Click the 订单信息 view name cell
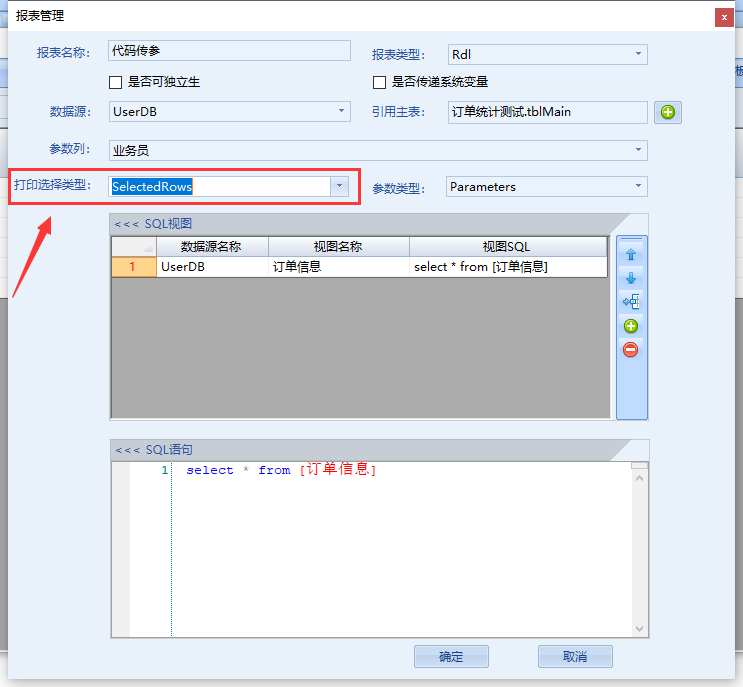Viewport: 743px width, 687px height. (x=339, y=267)
